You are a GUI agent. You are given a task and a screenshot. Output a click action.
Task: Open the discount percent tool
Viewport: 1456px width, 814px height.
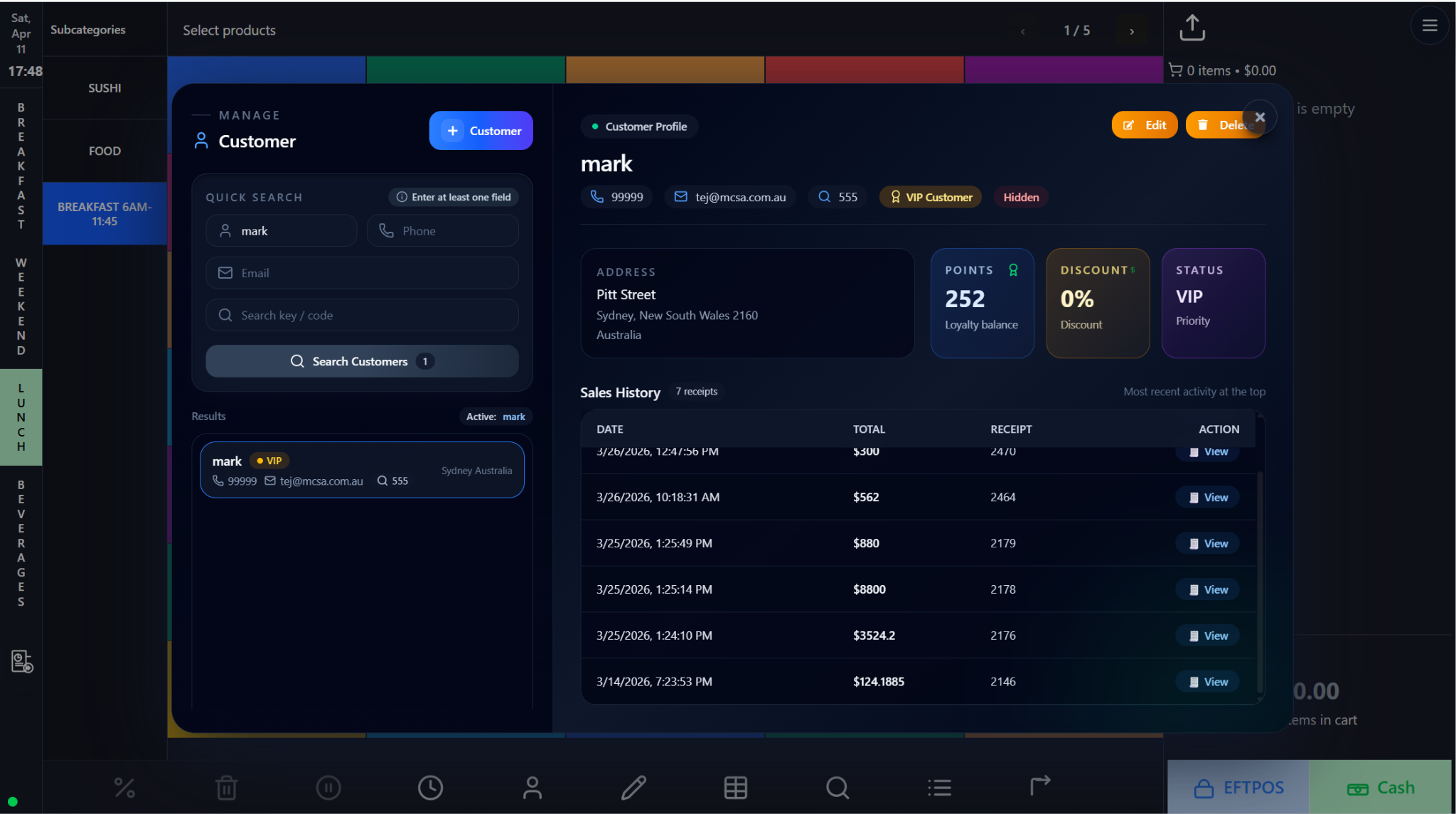[124, 787]
